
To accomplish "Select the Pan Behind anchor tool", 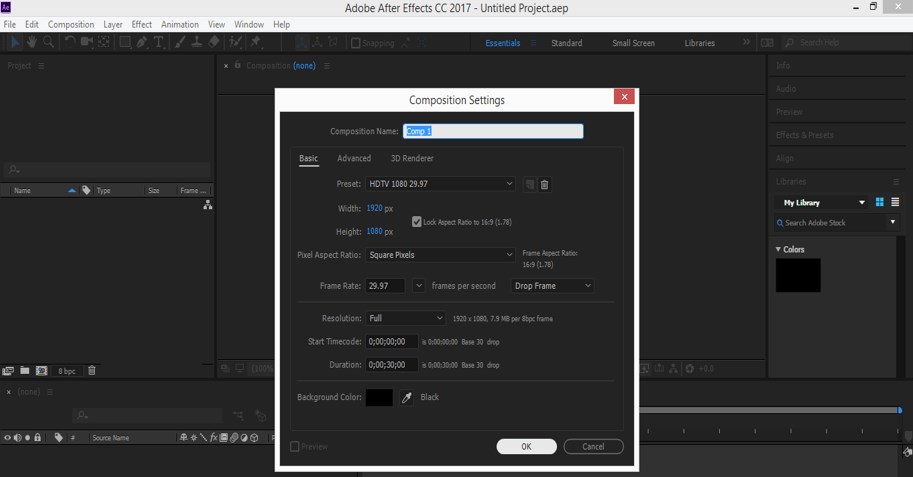I will (103, 42).
